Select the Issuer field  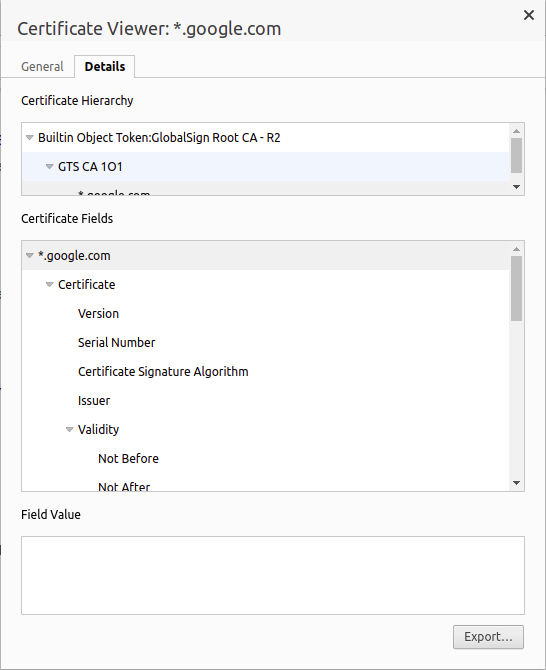pyautogui.click(x=266, y=401)
